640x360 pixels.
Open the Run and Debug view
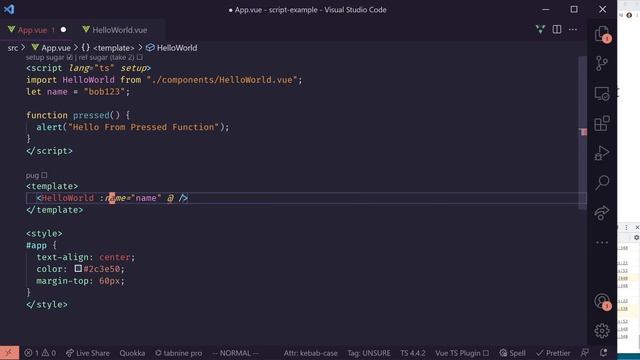tap(602, 153)
